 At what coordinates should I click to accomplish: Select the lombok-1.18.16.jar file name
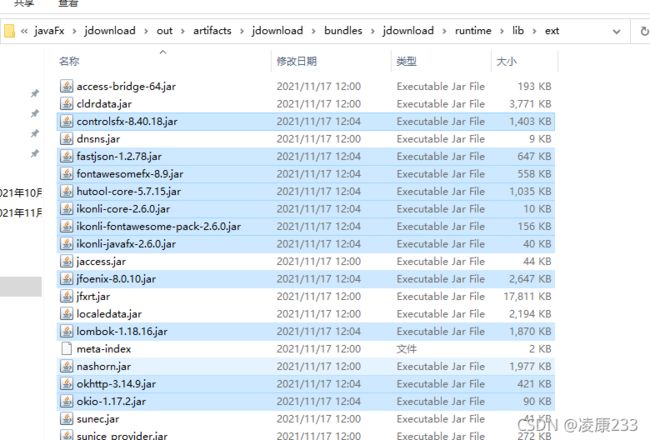point(122,331)
